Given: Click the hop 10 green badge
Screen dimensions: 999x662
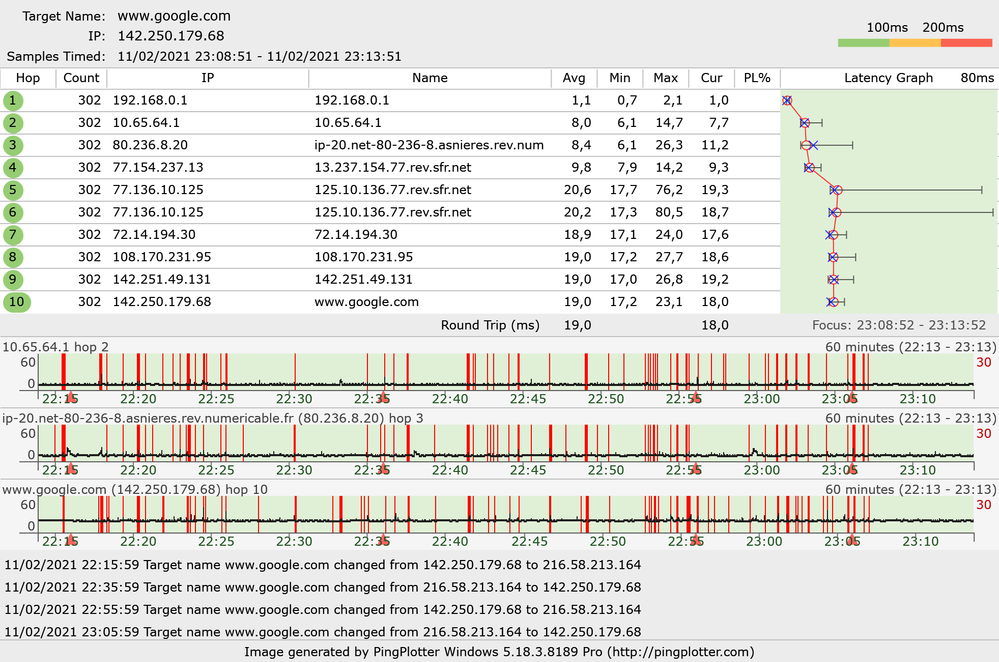Looking at the screenshot, I should tap(17, 302).
